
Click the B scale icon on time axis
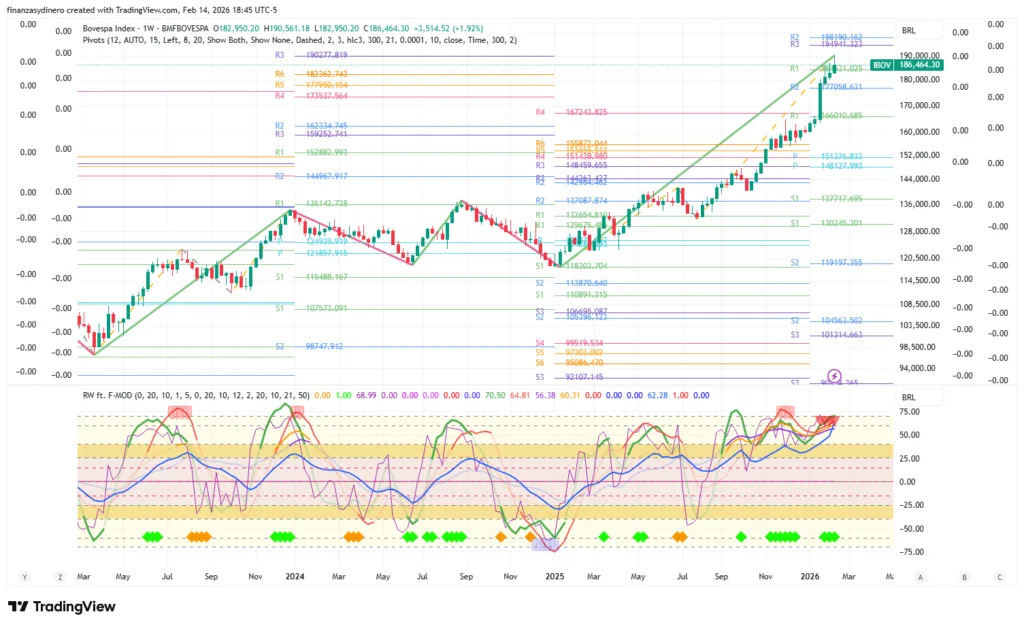[x=964, y=577]
